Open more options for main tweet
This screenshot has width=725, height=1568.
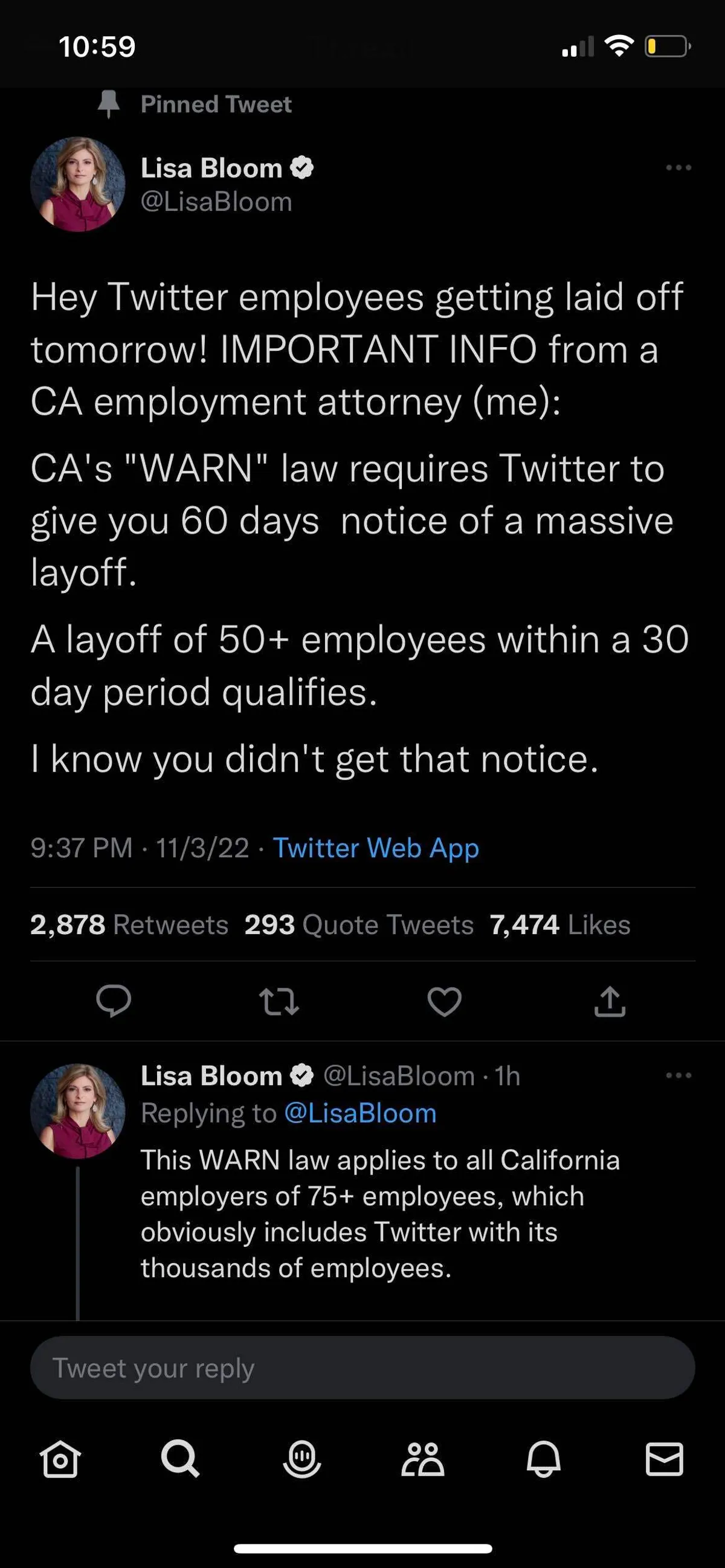(678, 167)
